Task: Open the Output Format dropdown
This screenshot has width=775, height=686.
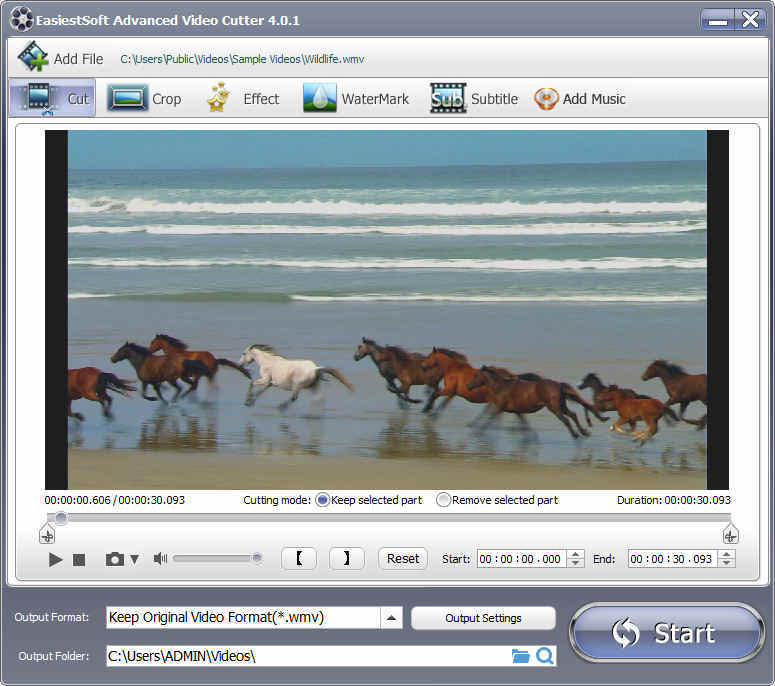Action: (x=391, y=618)
